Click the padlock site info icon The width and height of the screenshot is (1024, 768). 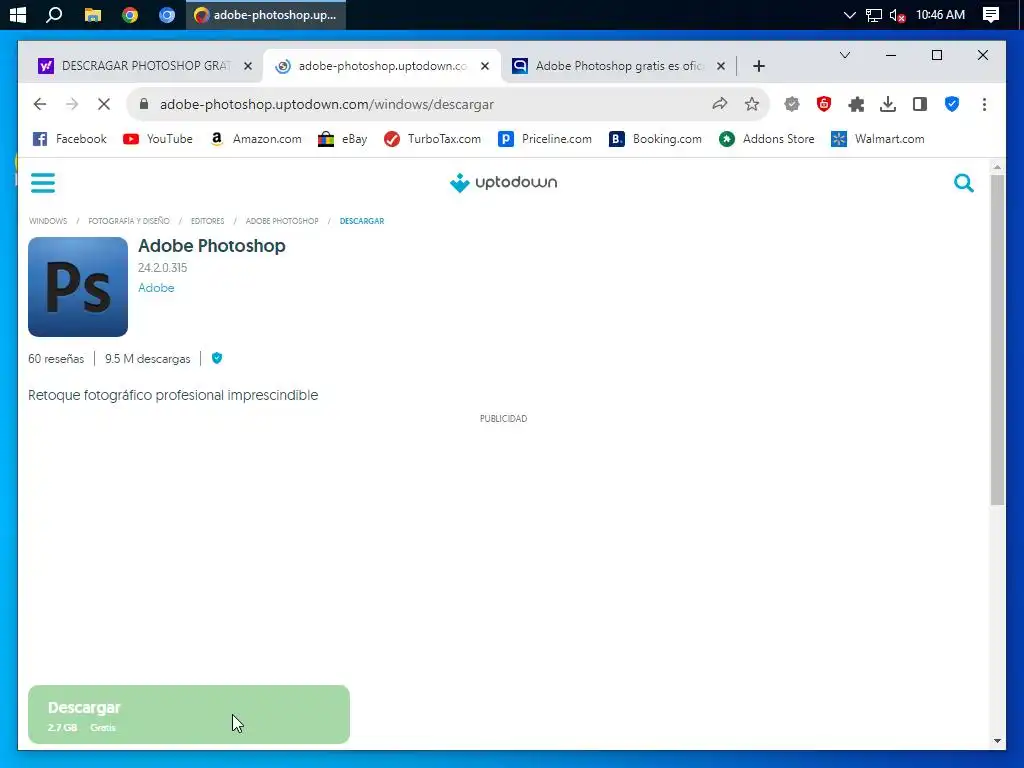144,104
